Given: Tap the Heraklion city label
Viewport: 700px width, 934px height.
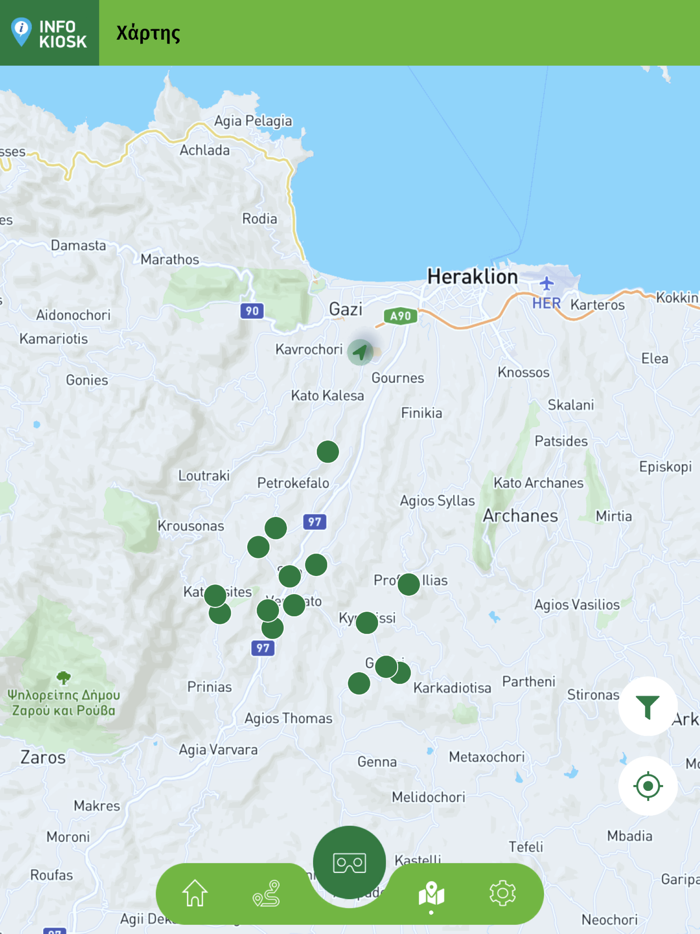Looking at the screenshot, I should point(472,276).
